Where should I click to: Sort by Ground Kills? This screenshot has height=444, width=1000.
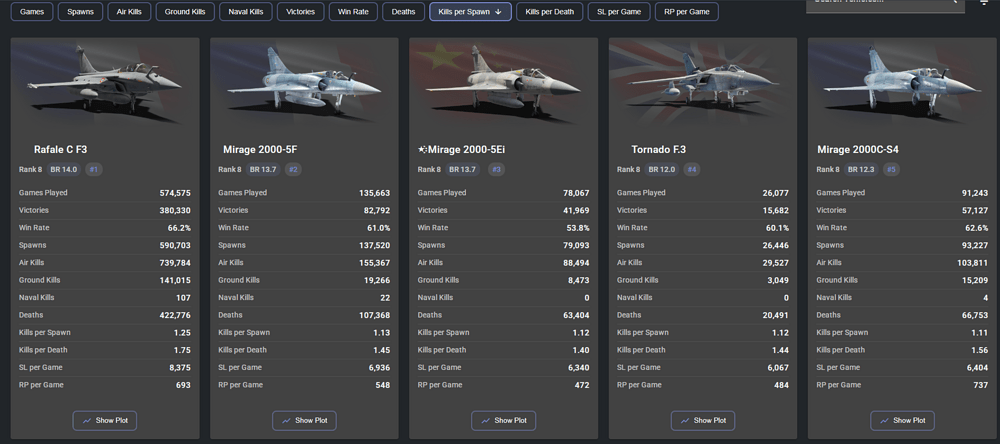pos(186,12)
